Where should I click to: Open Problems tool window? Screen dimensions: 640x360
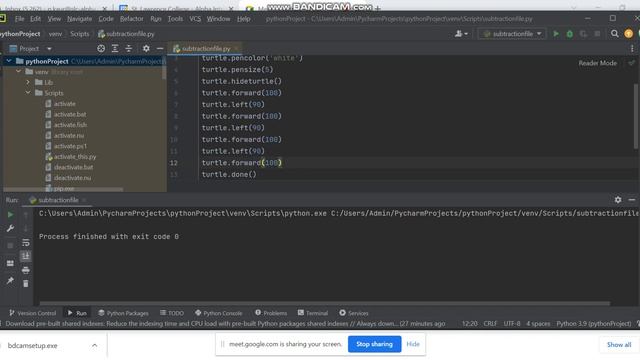(x=271, y=313)
